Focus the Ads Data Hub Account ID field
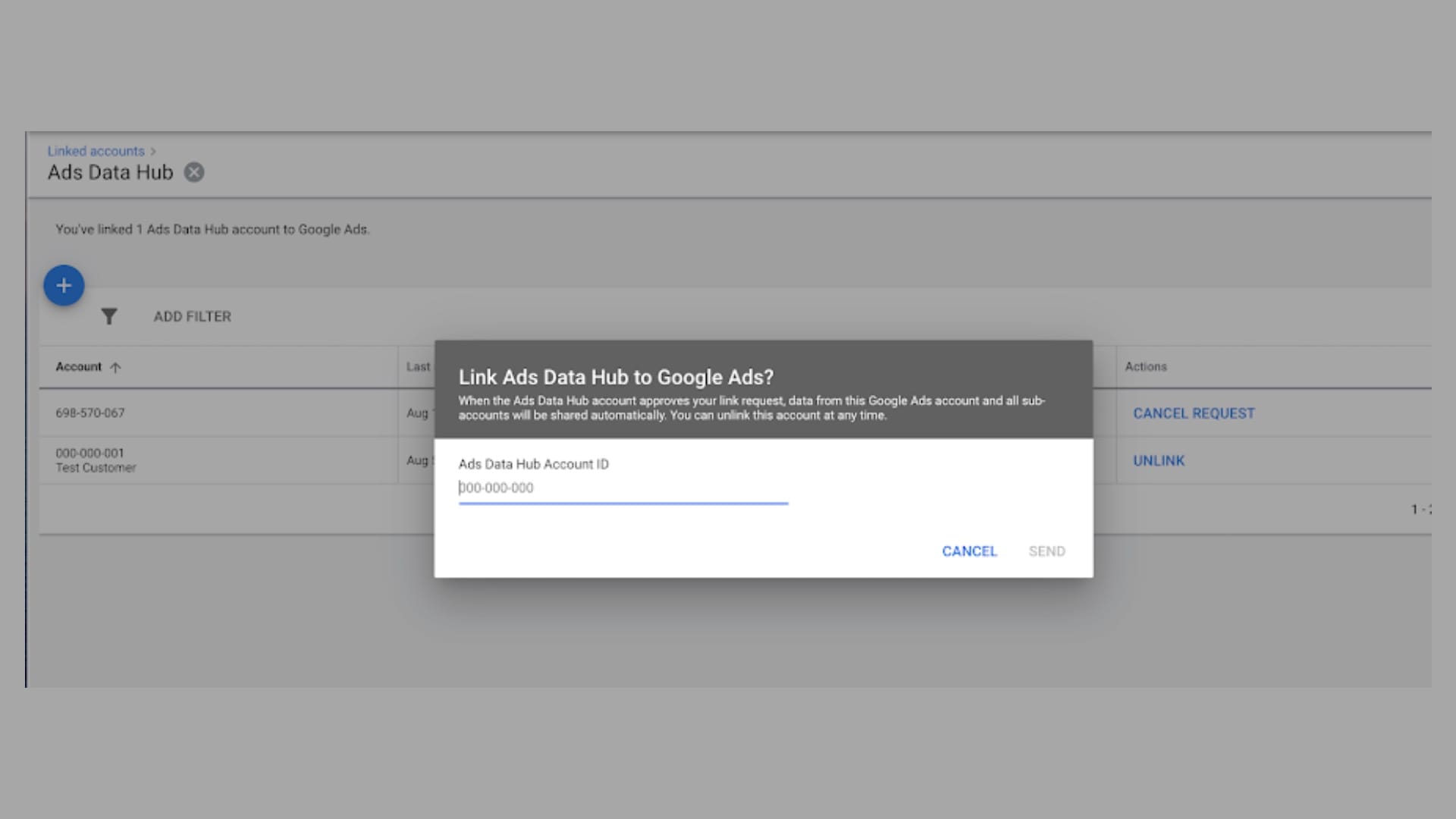Viewport: 1456px width, 819px height. point(623,488)
